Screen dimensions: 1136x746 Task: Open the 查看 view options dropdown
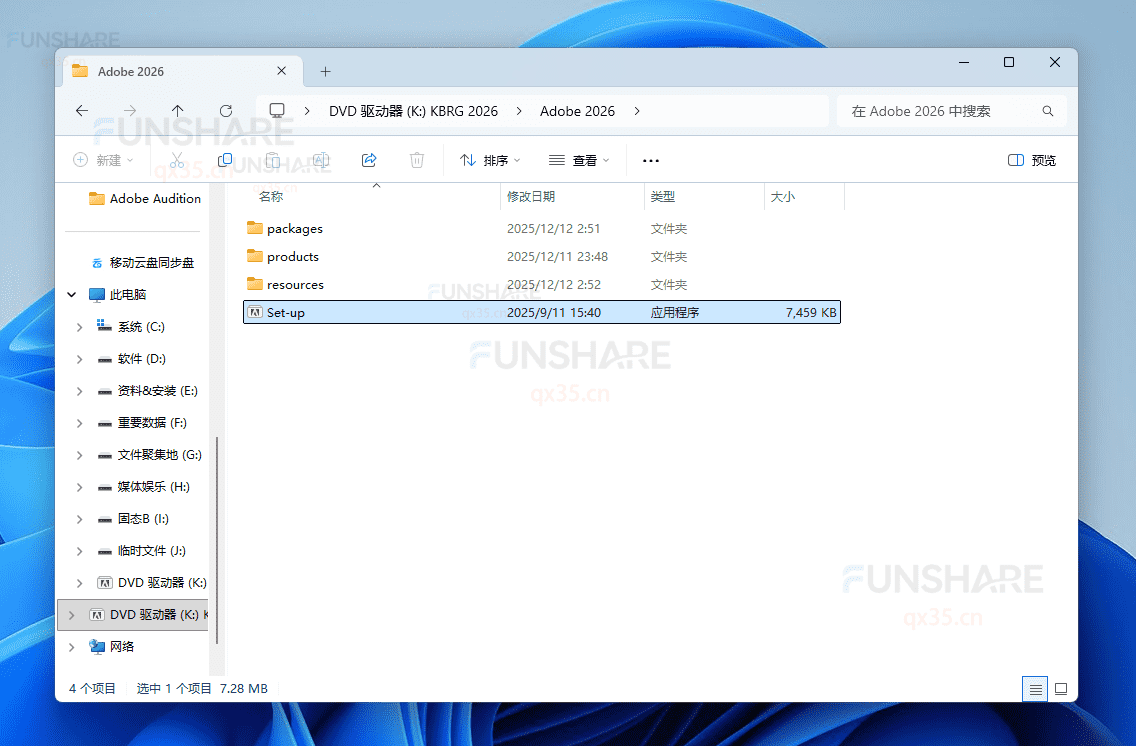(x=580, y=160)
